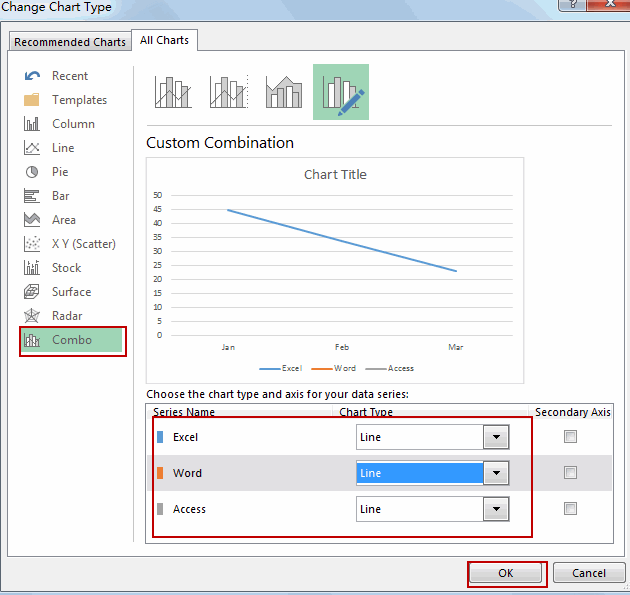Enable Secondary Axis for Excel series
The width and height of the screenshot is (630, 595).
570,436
